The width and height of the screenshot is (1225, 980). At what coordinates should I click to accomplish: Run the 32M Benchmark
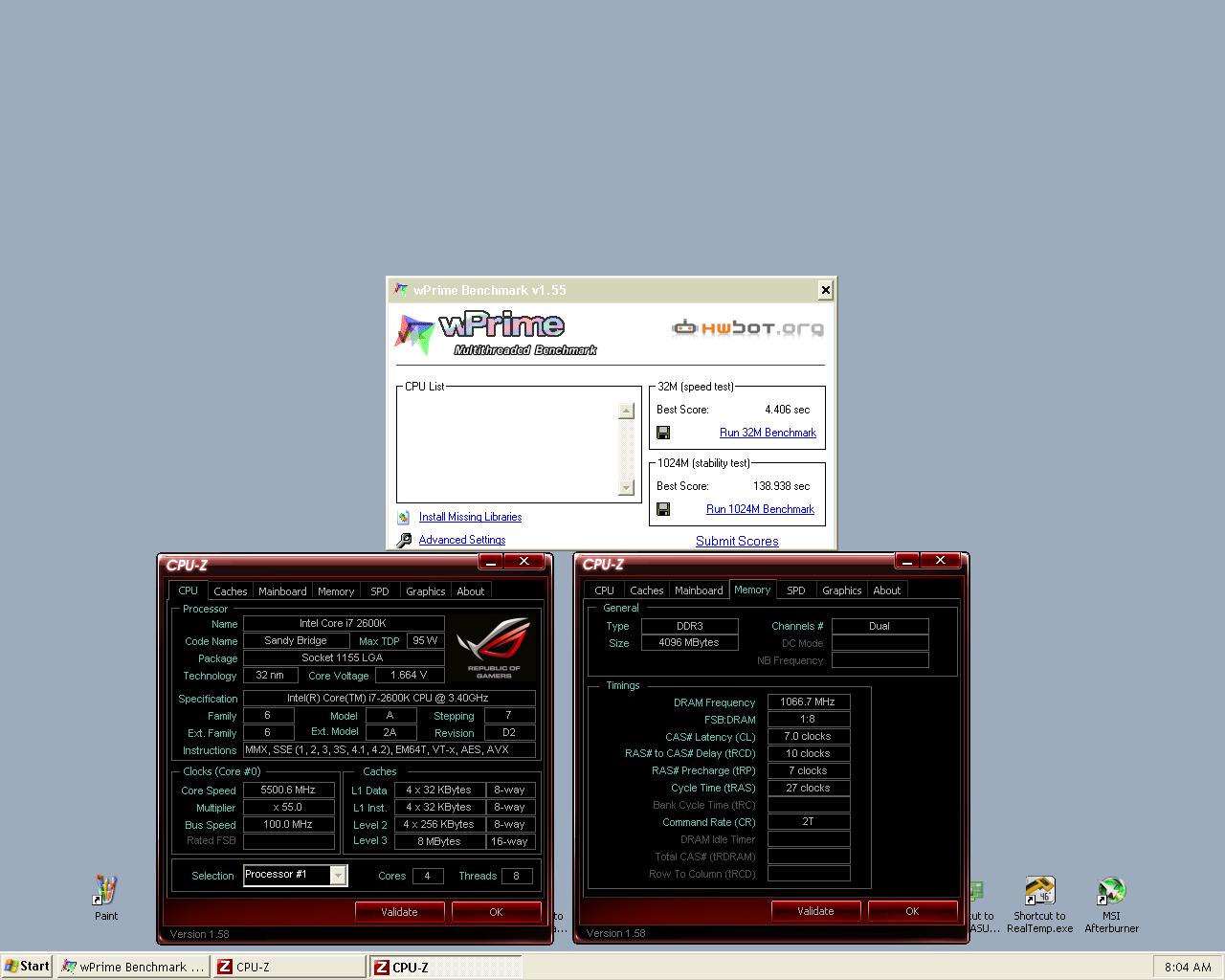(x=768, y=433)
